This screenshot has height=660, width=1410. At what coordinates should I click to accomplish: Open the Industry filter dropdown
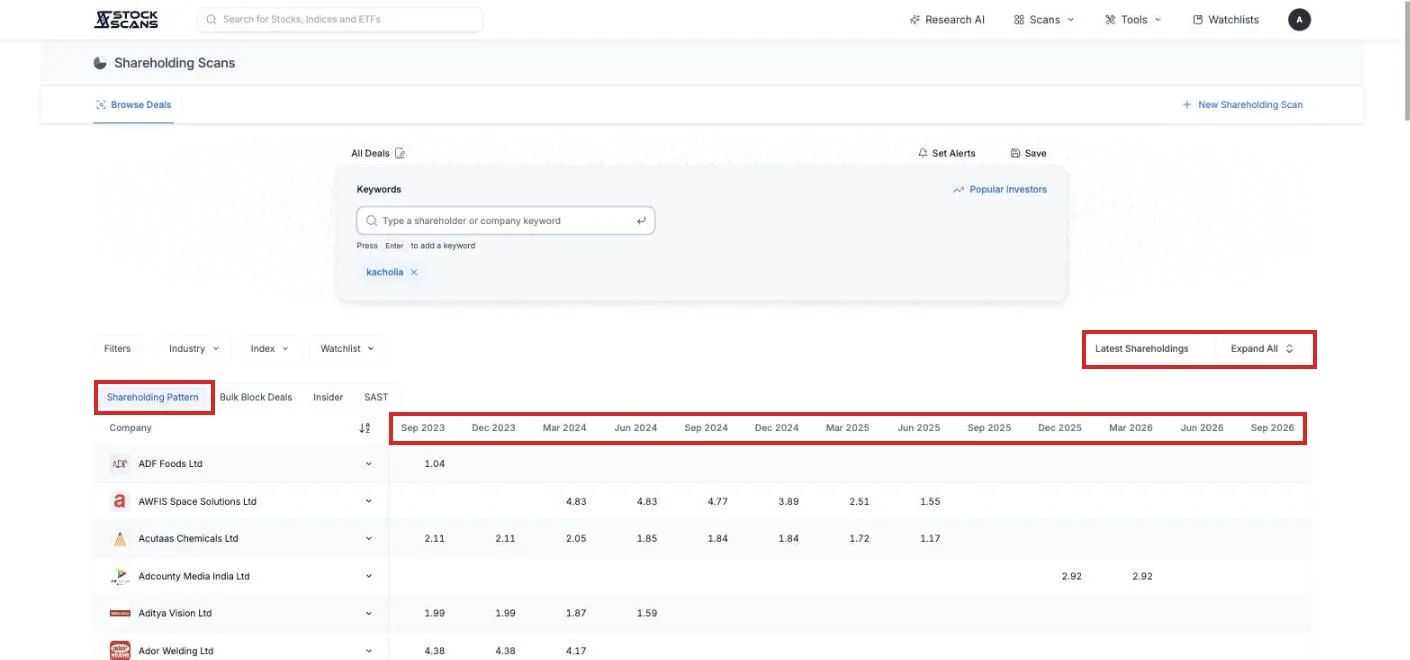pyautogui.click(x=194, y=348)
